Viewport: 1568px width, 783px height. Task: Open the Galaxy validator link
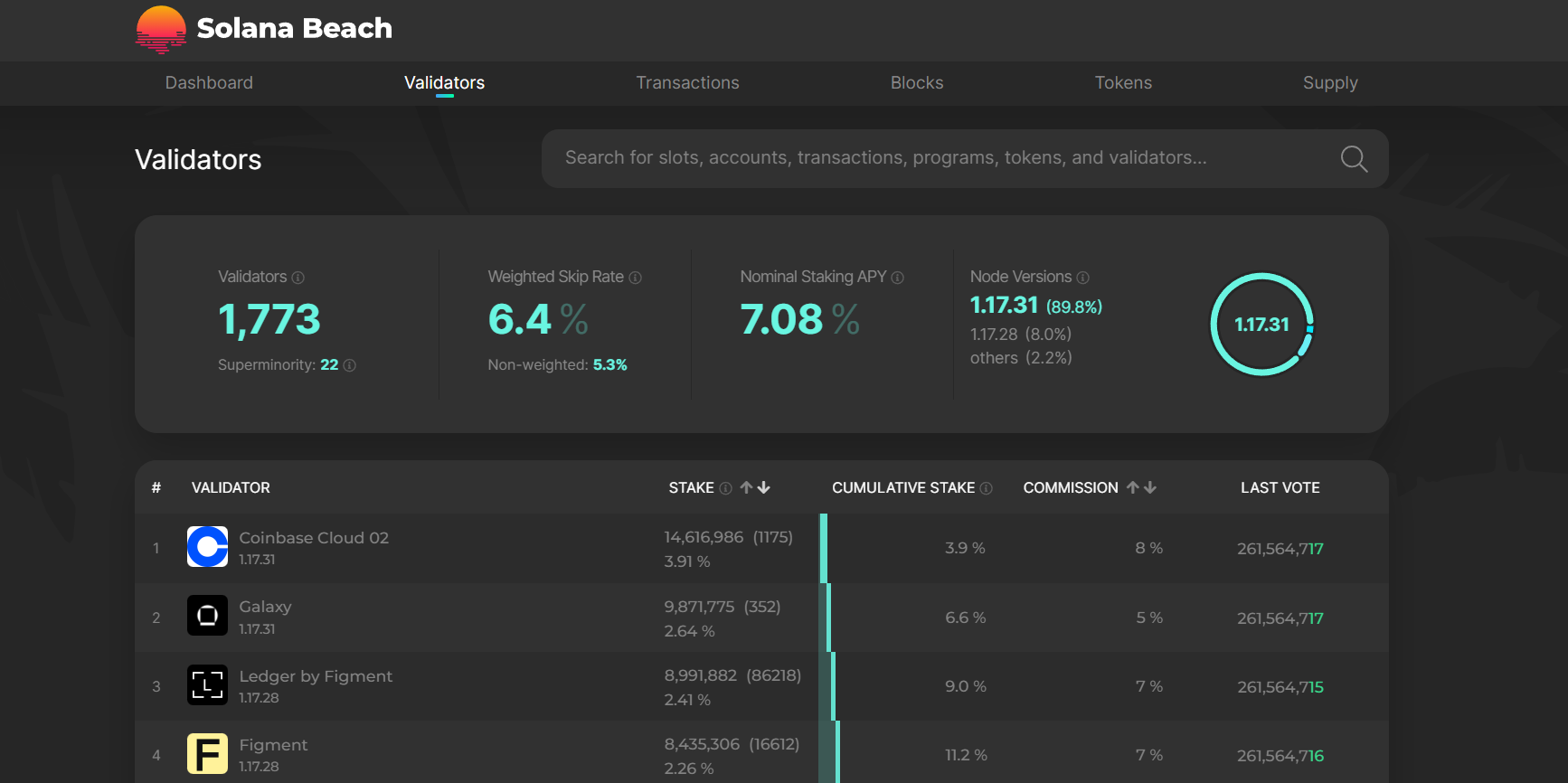coord(265,607)
